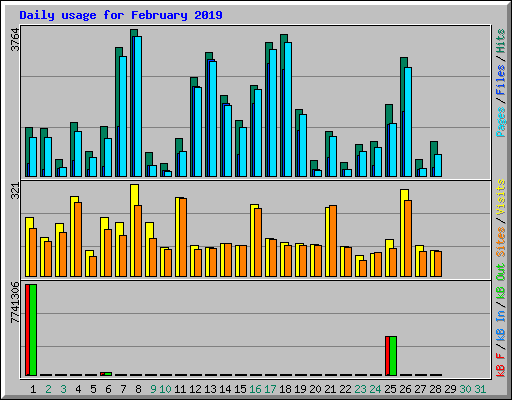Image resolution: width=512 pixels, height=400 pixels.
Task: Click the 'Daily usage for February 2019' title
Action: pyautogui.click(x=121, y=15)
